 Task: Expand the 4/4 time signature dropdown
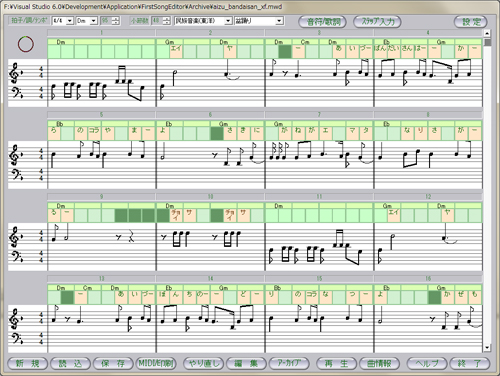coord(70,21)
